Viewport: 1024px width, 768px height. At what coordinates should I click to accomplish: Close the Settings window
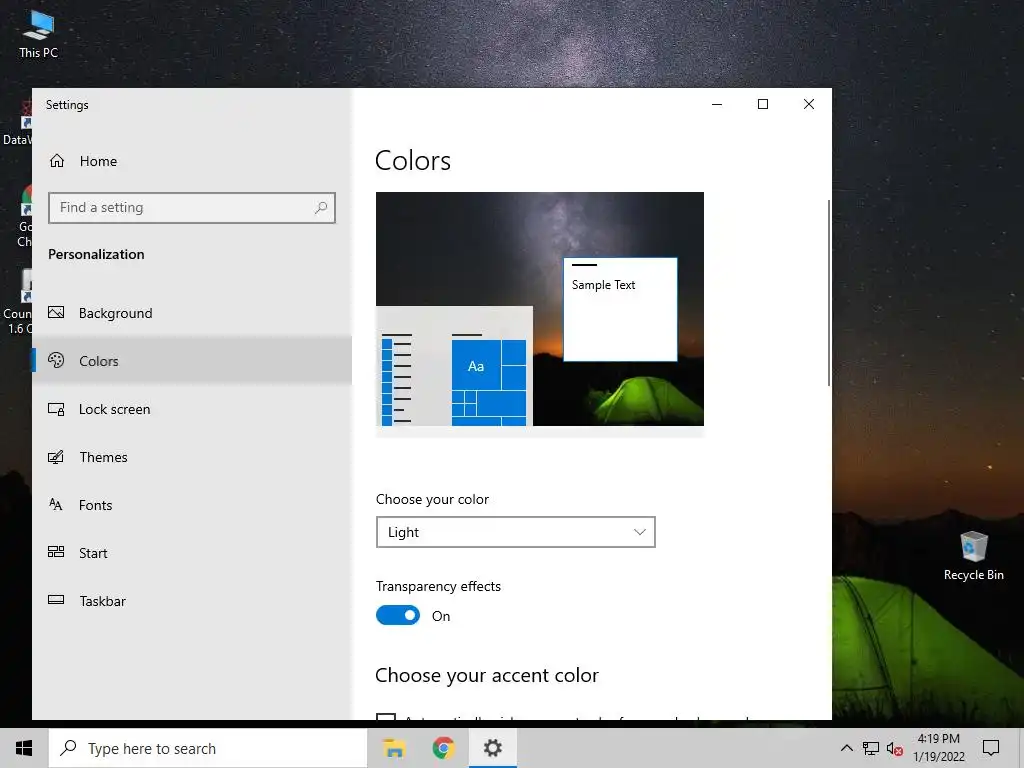[x=808, y=104]
